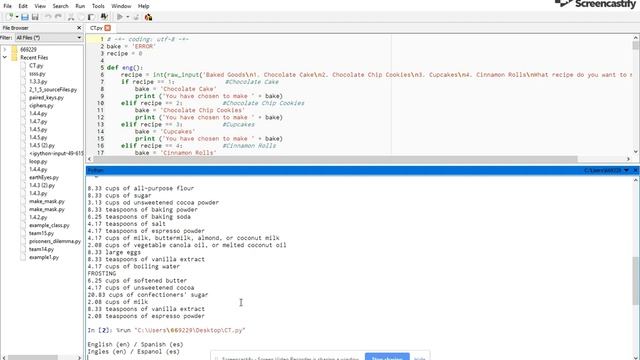Open the View menu
The image size is (640, 360).
40,6
